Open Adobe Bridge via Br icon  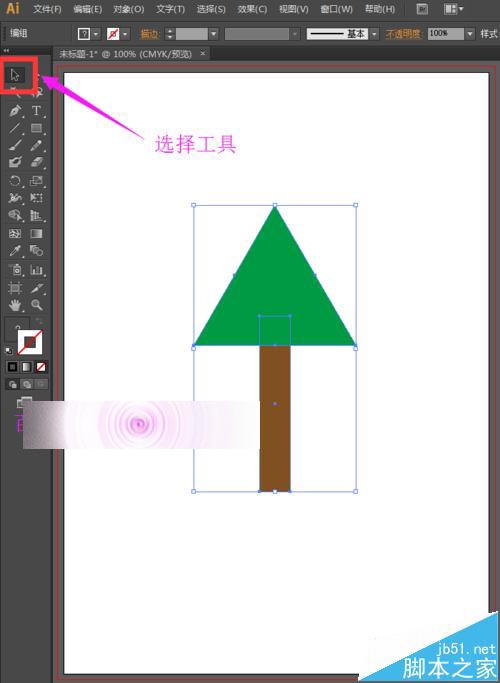pyautogui.click(x=422, y=9)
